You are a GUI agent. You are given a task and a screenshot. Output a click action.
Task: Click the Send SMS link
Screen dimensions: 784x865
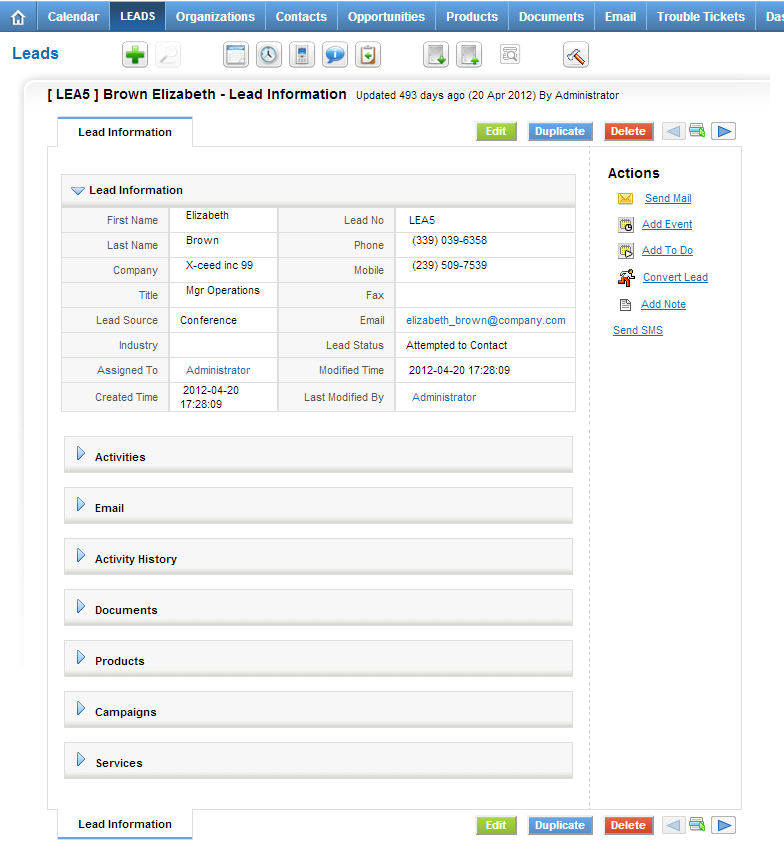pos(638,330)
